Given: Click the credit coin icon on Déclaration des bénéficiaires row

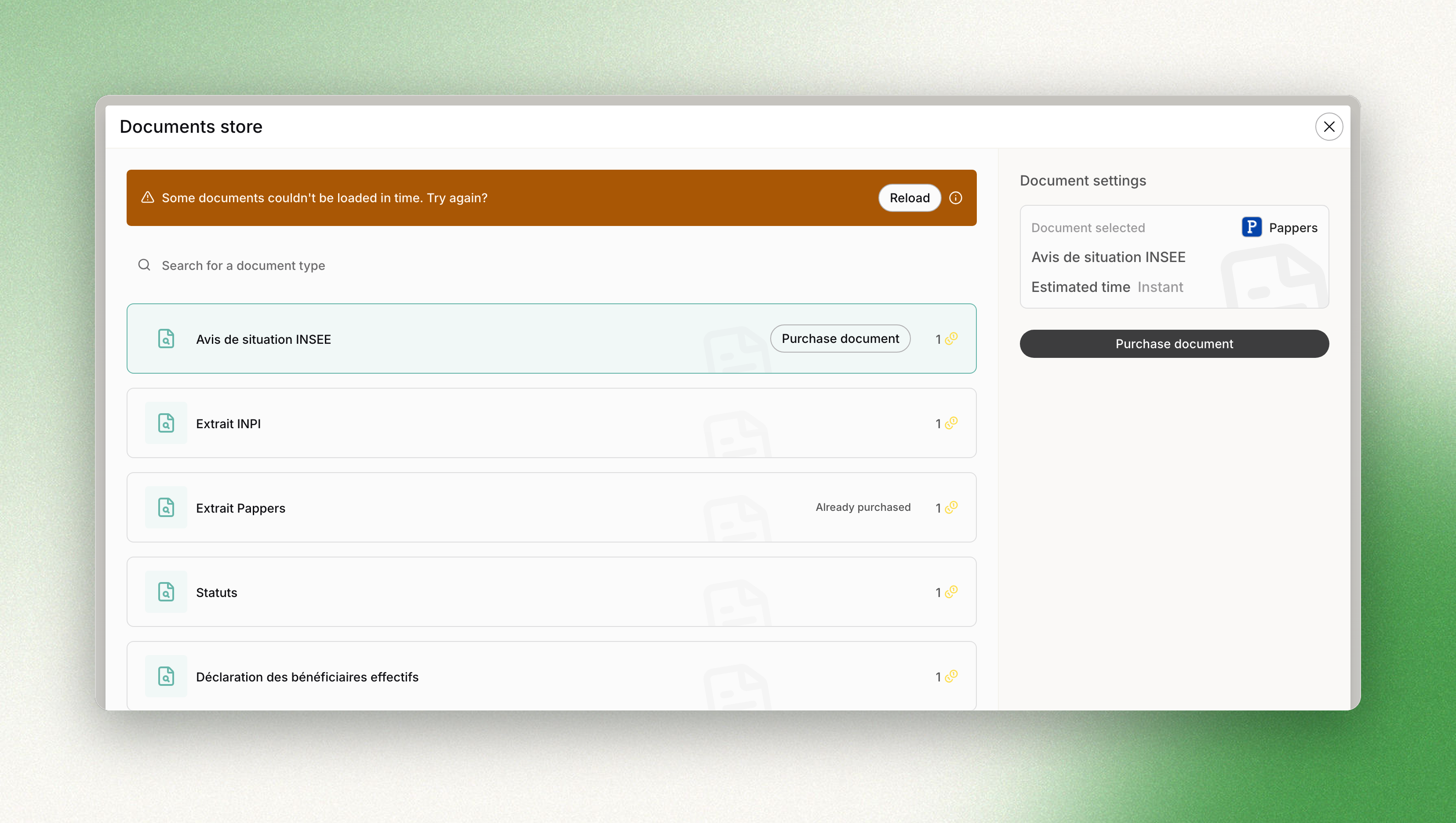Looking at the screenshot, I should (951, 676).
